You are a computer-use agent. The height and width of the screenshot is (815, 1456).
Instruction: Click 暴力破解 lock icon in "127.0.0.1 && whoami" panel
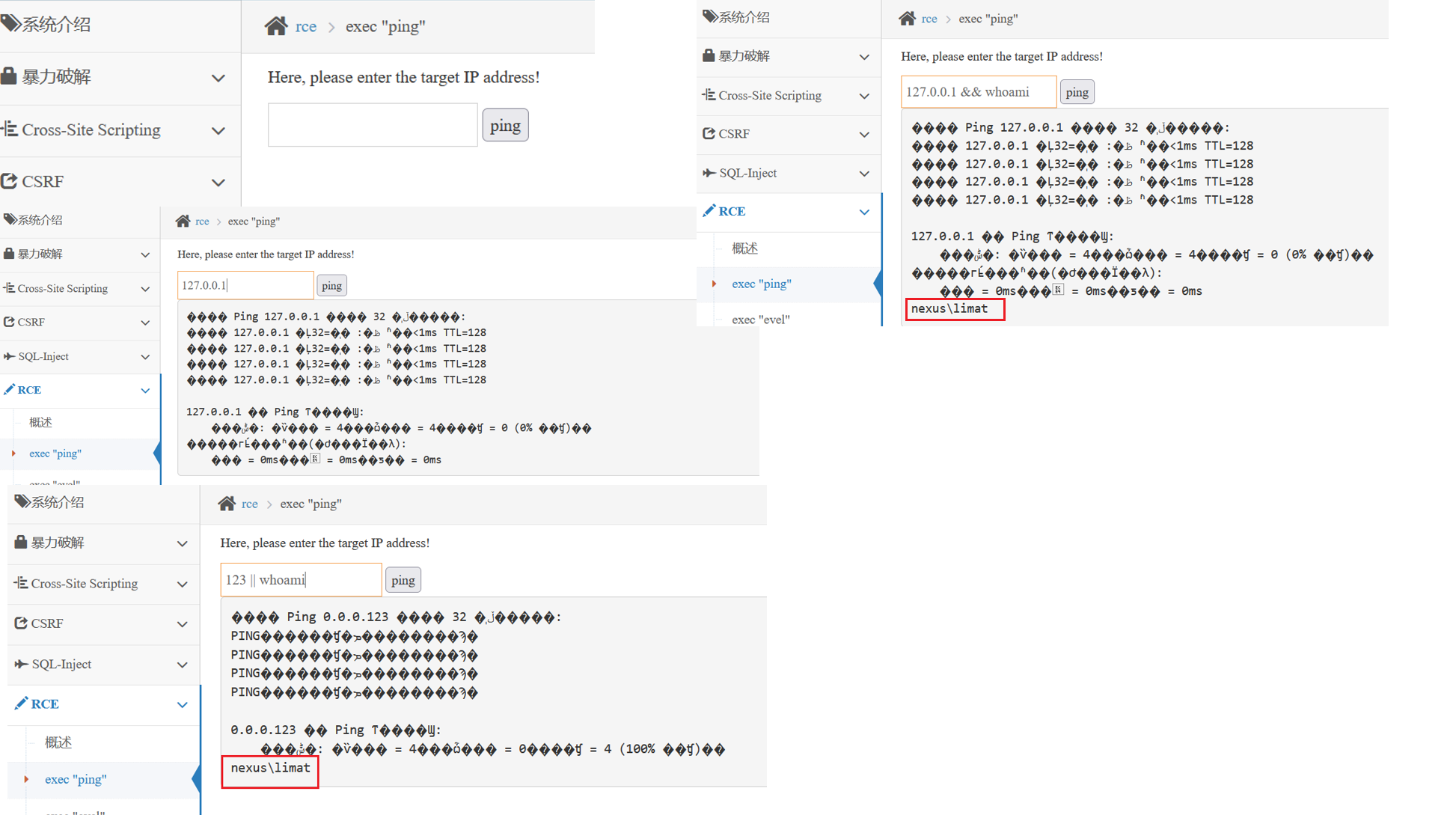(709, 55)
